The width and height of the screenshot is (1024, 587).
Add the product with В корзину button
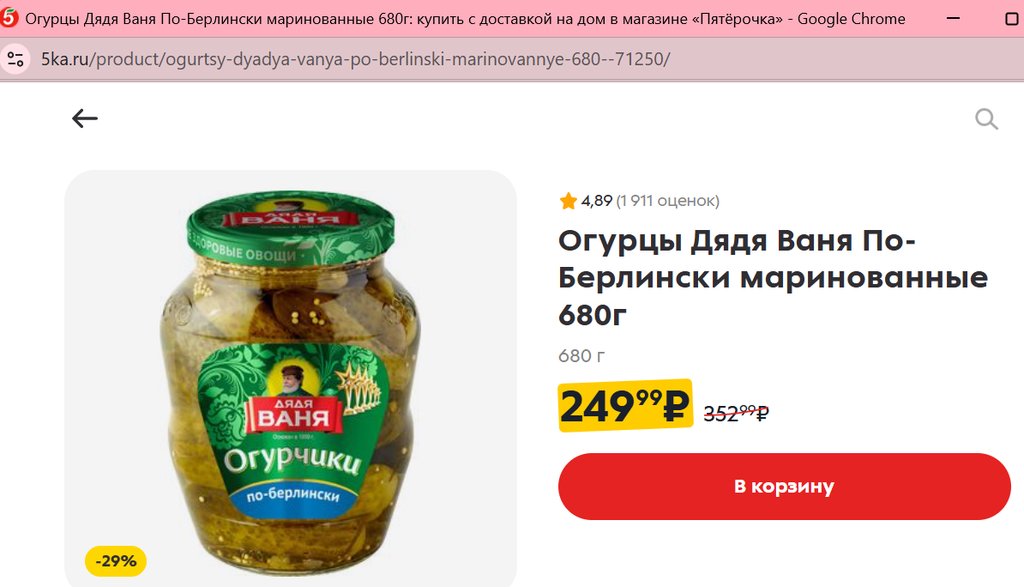[784, 486]
